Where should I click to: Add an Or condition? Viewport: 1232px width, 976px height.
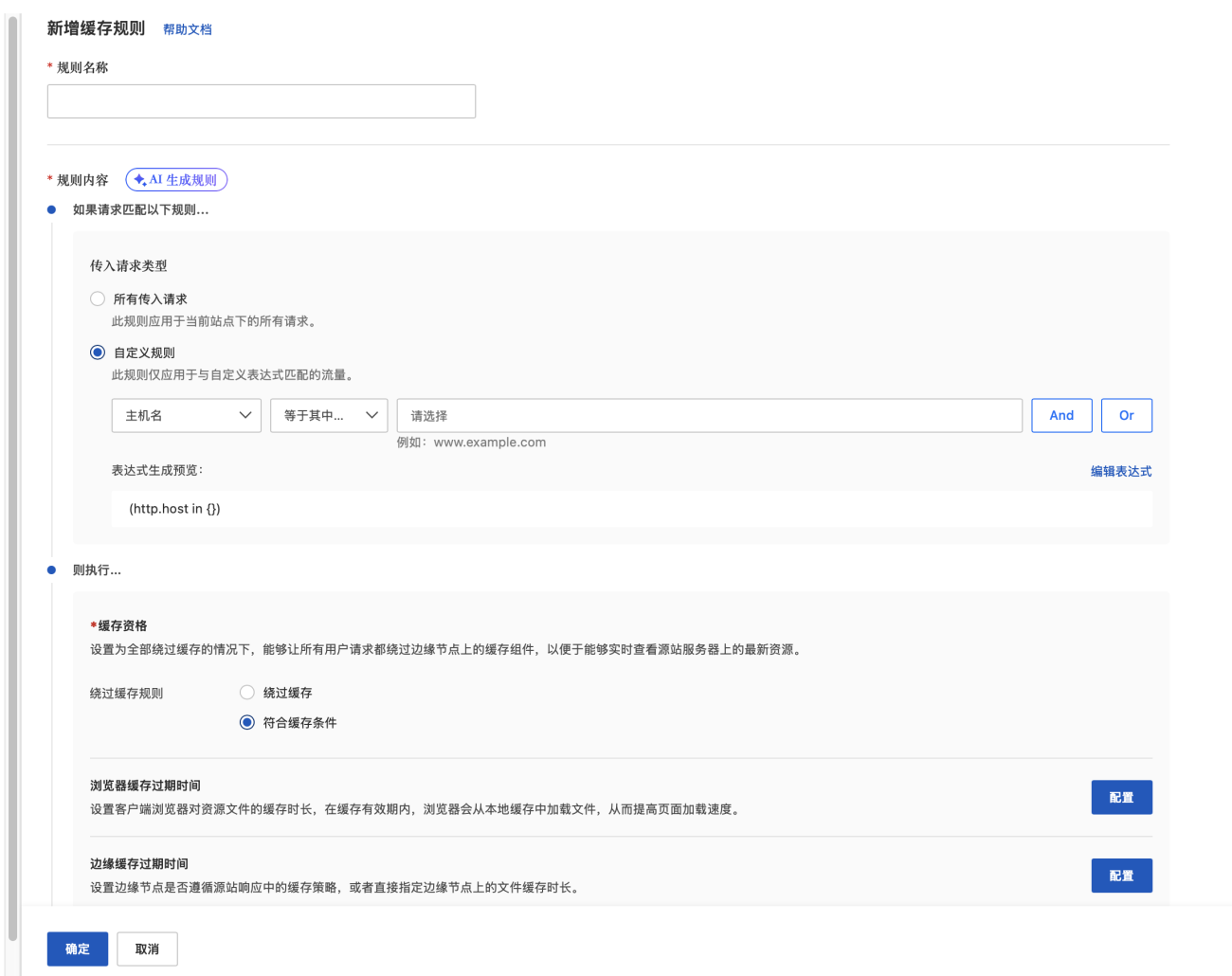(1126, 416)
